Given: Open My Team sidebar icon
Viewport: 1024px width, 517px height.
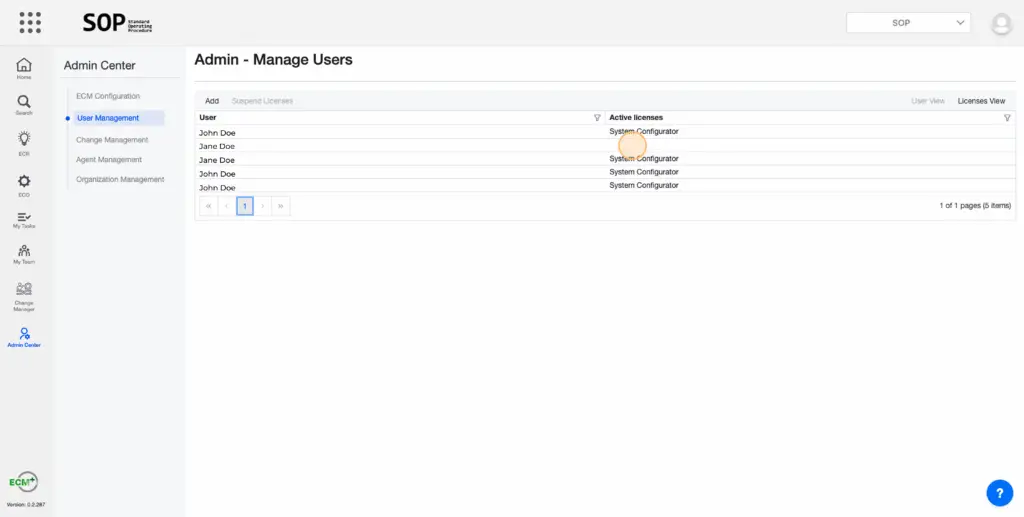Looking at the screenshot, I should (x=24, y=255).
